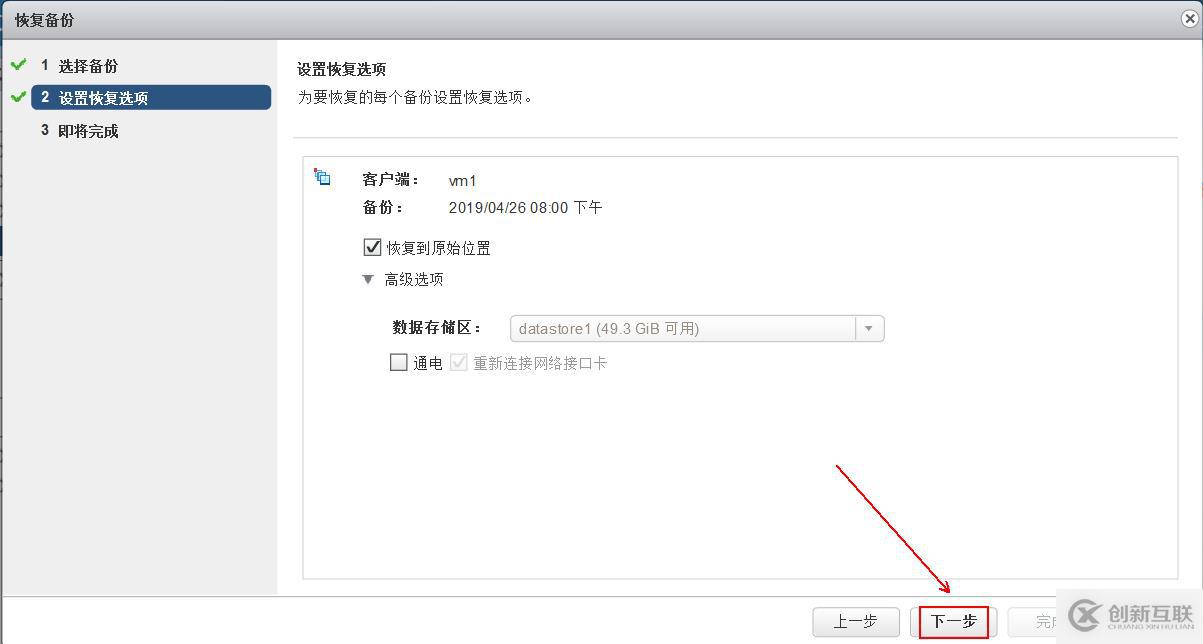Screen dimensions: 1203x644
Task: Collapse the 高级选项 disclosure triangle
Action: pos(368,280)
